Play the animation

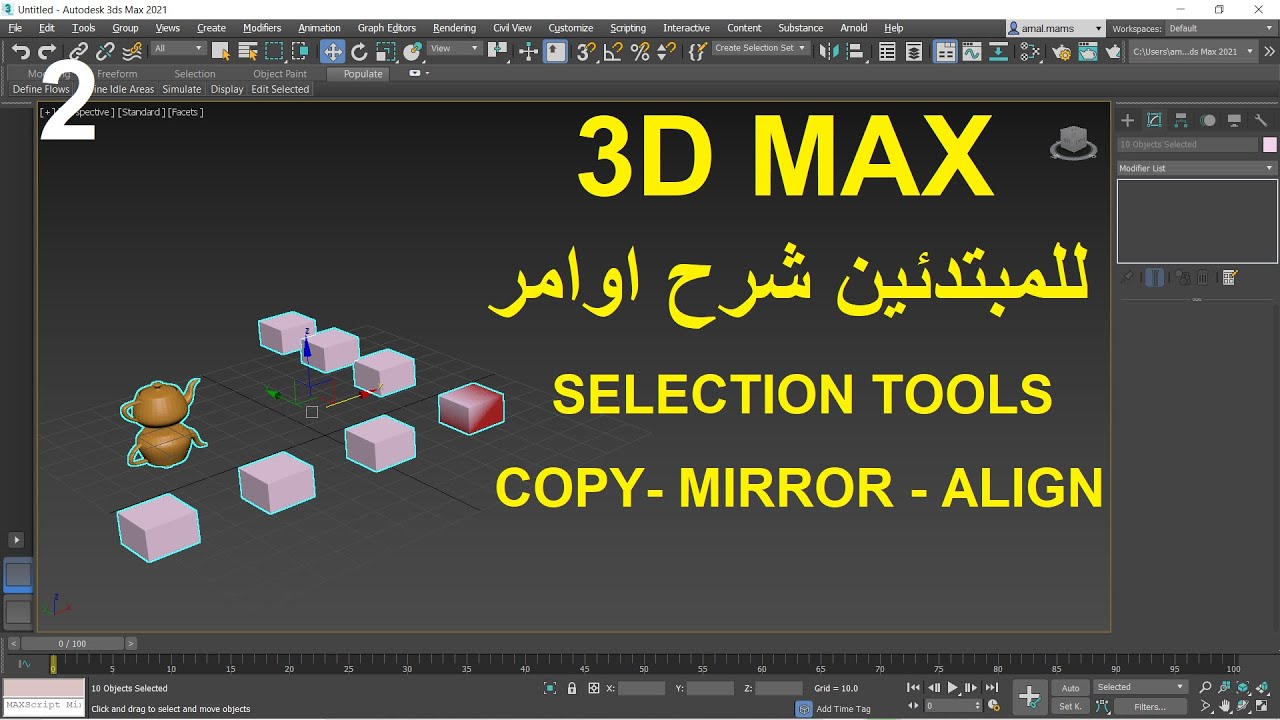coord(952,688)
